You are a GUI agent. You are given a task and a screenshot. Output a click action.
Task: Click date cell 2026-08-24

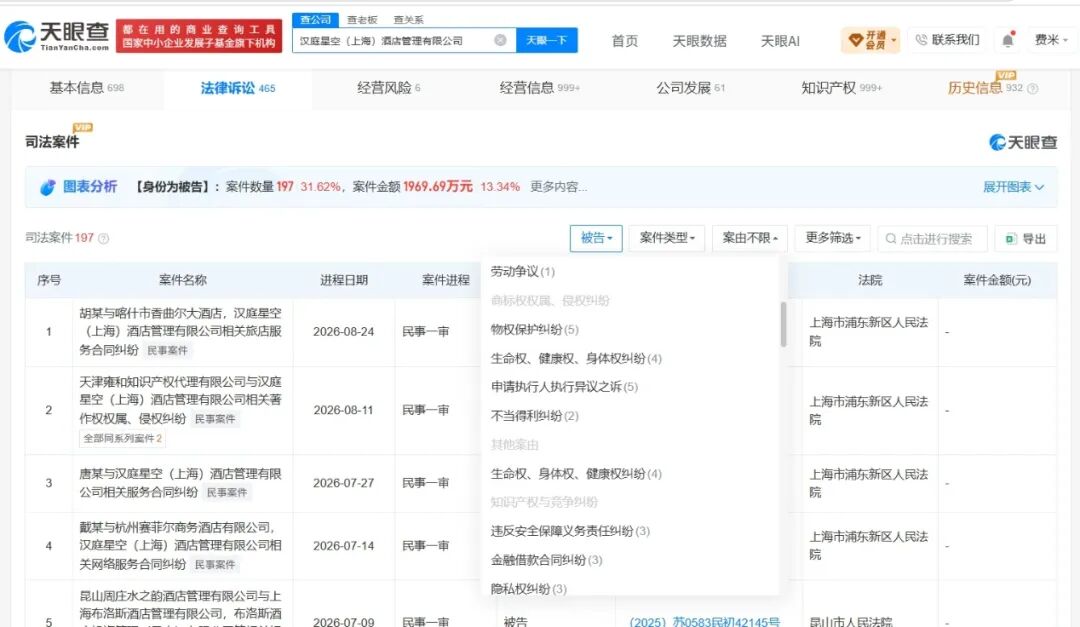coord(344,331)
